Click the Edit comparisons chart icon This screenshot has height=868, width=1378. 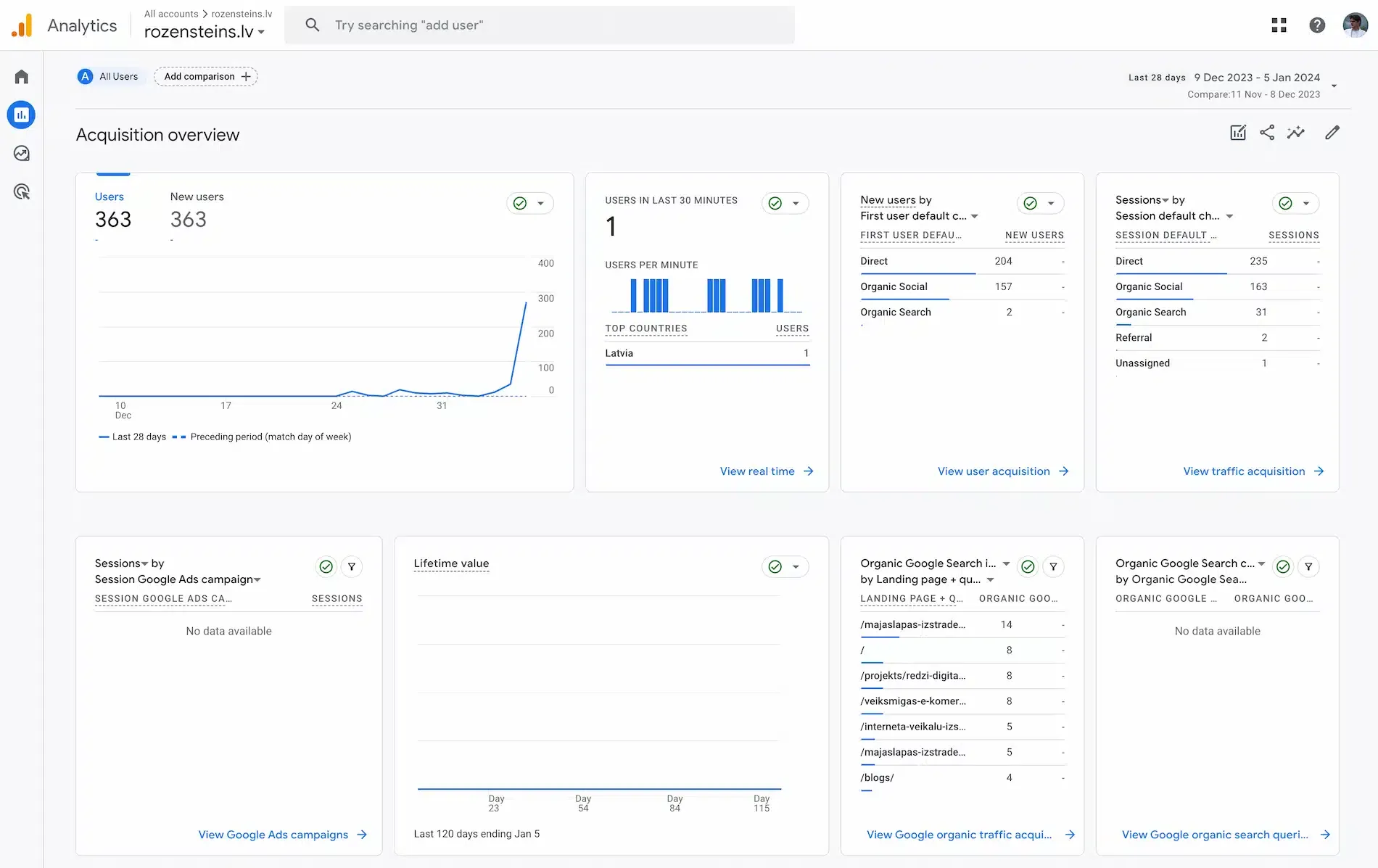(1238, 133)
